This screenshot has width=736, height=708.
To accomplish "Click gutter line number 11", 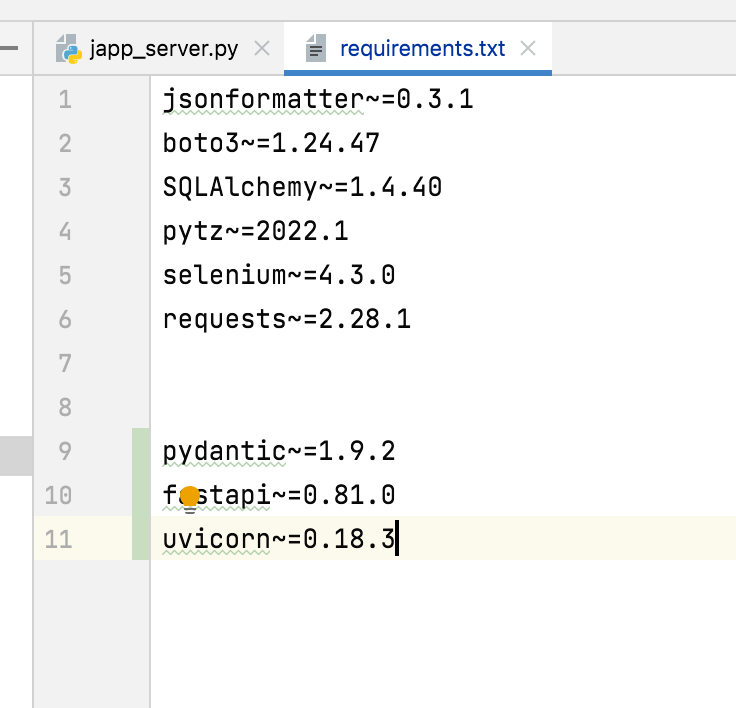I will (x=58, y=539).
